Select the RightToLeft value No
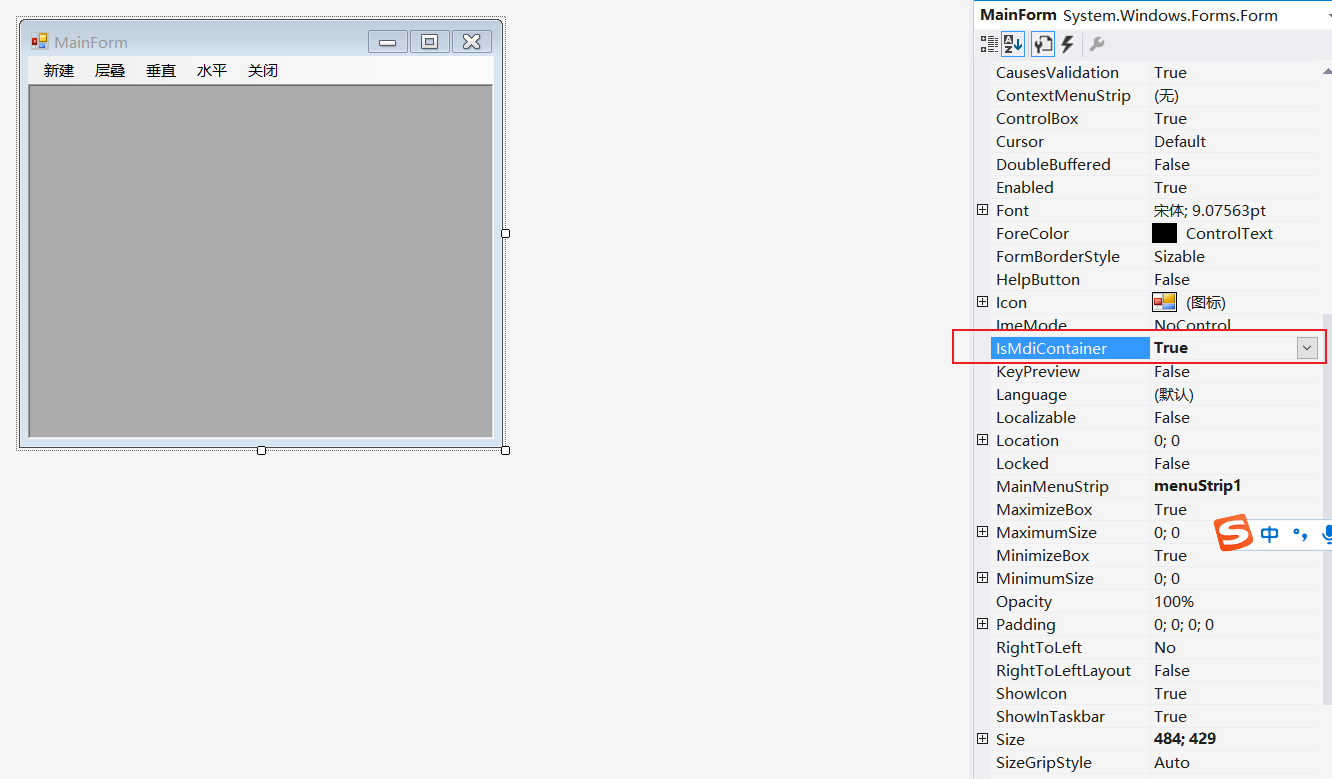The height and width of the screenshot is (779, 1332). click(1165, 647)
